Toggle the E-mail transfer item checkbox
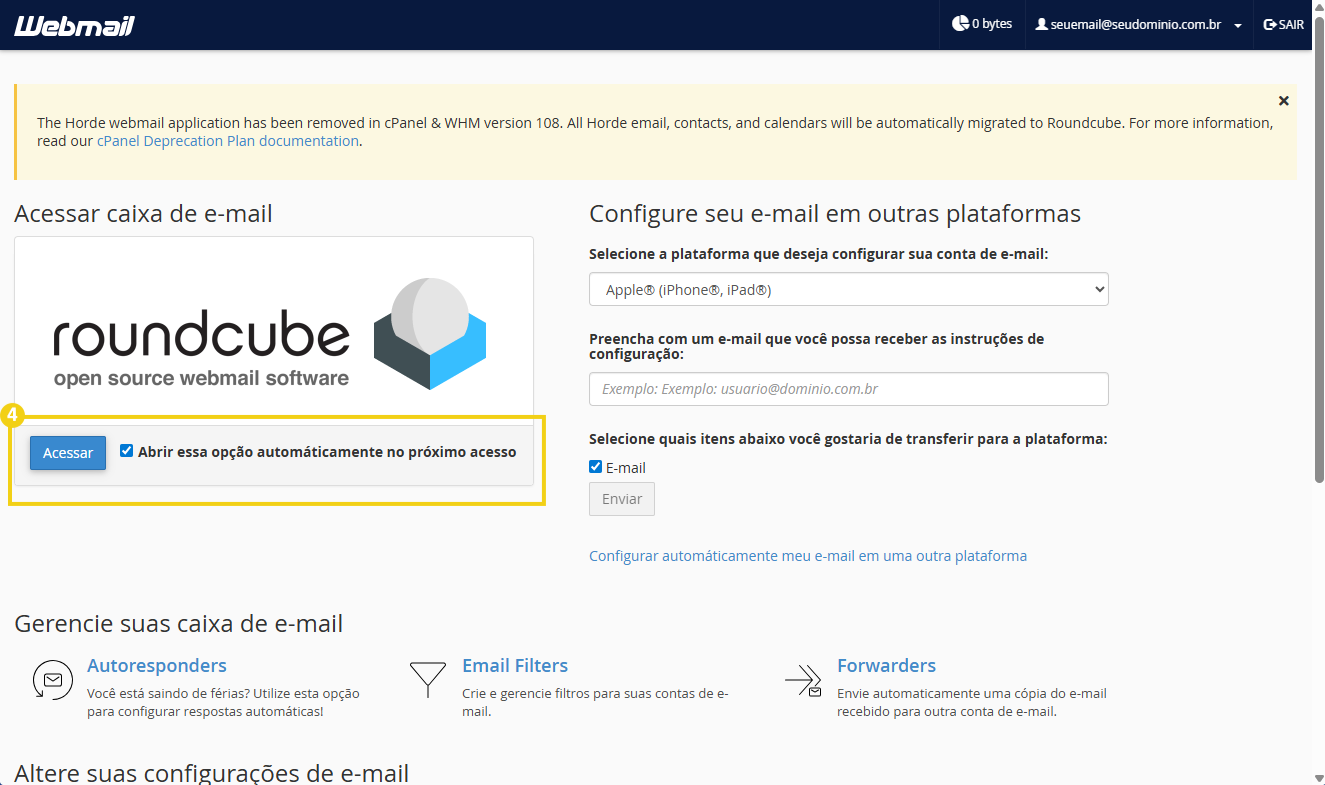Image resolution: width=1325 pixels, height=785 pixels. coord(594,467)
